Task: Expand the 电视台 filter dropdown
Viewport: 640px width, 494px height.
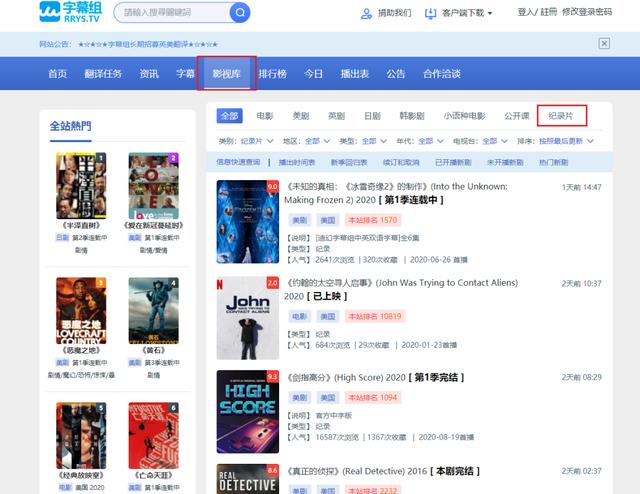Action: click(x=495, y=141)
